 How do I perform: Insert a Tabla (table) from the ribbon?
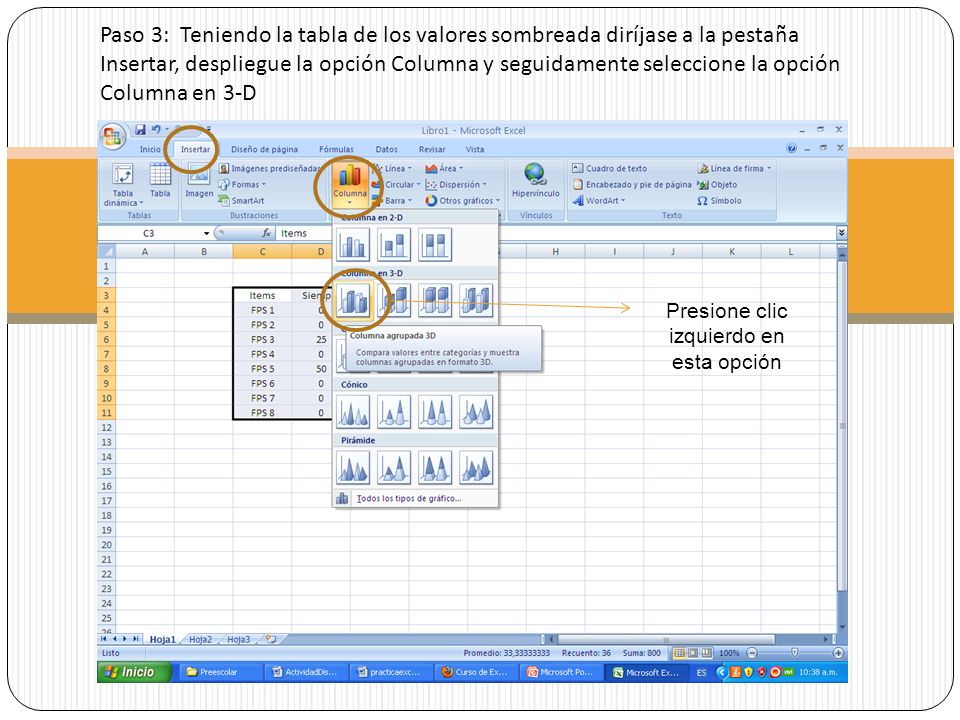click(160, 181)
